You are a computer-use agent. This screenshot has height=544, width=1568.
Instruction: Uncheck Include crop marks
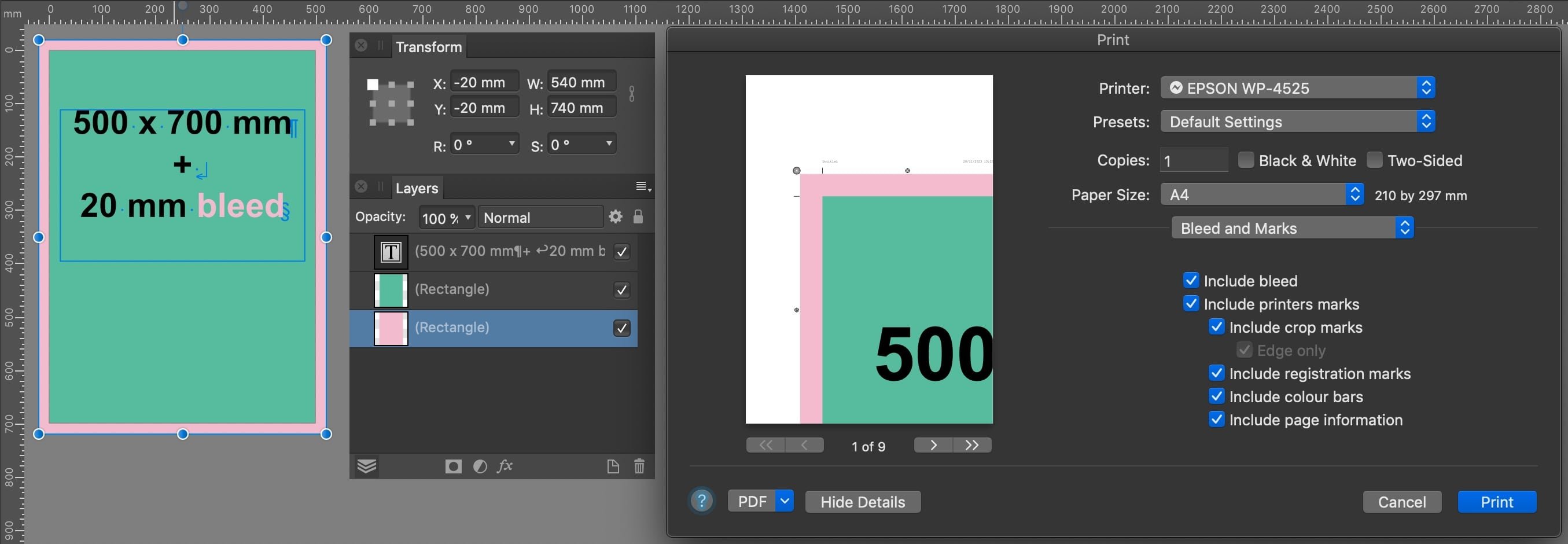(x=1217, y=327)
